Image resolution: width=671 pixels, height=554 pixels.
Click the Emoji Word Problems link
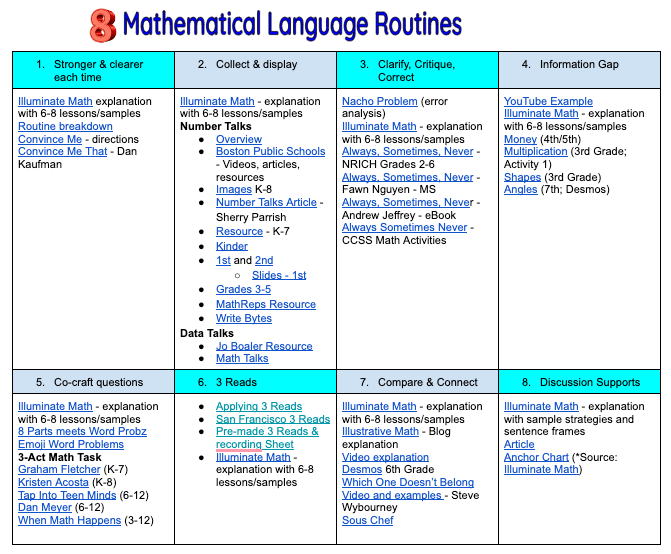point(71,445)
